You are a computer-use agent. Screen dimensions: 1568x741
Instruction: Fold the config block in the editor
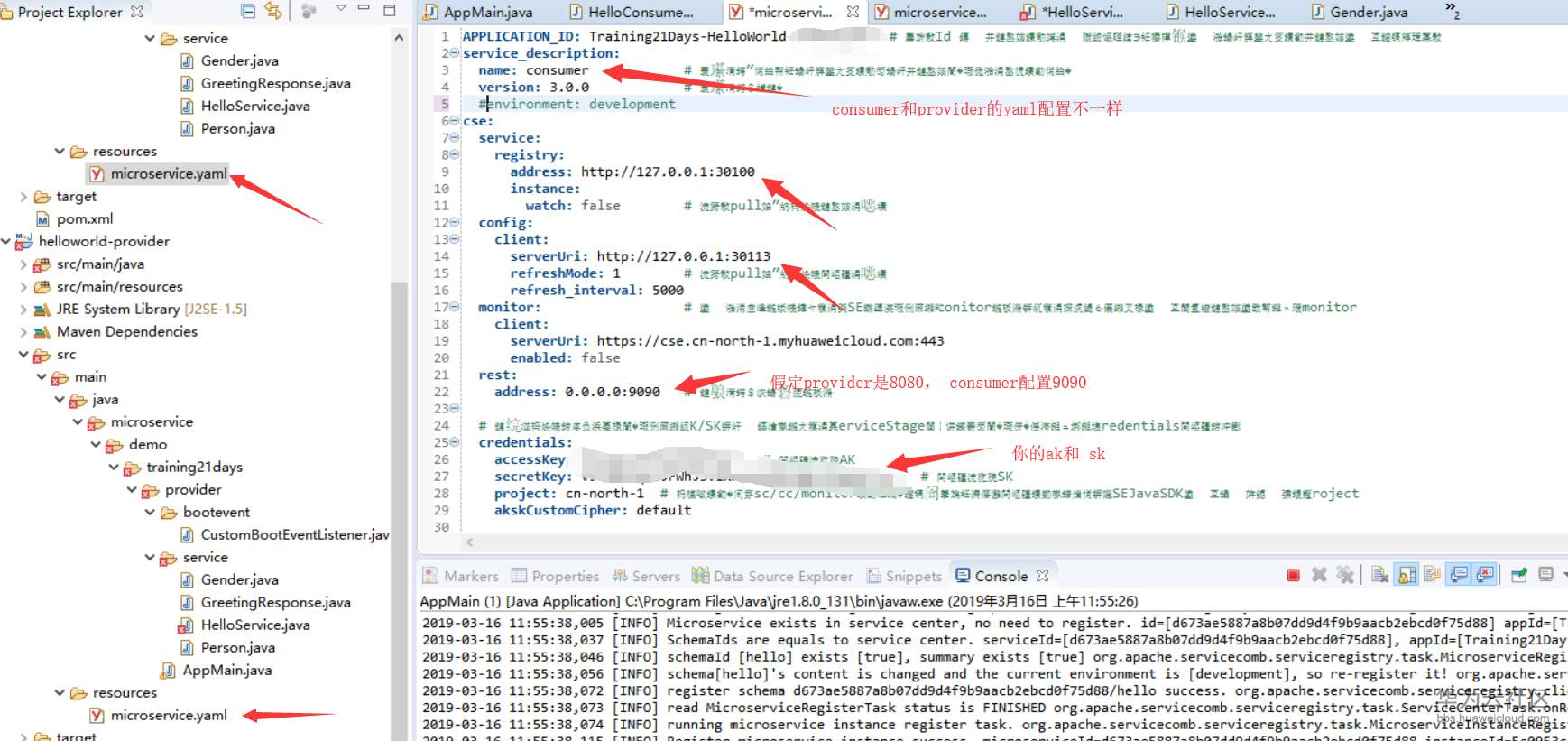coord(454,222)
